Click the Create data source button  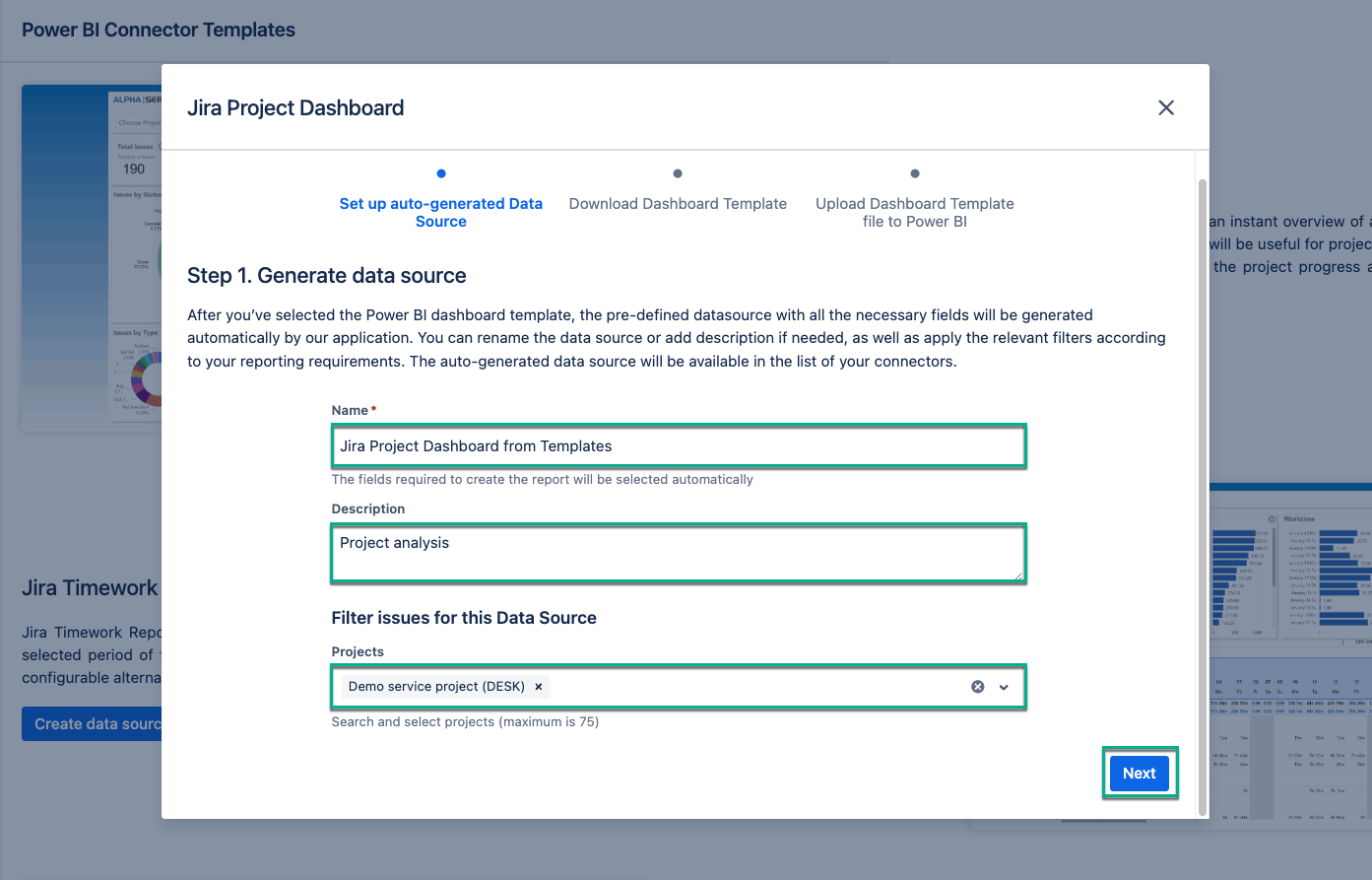[92, 723]
